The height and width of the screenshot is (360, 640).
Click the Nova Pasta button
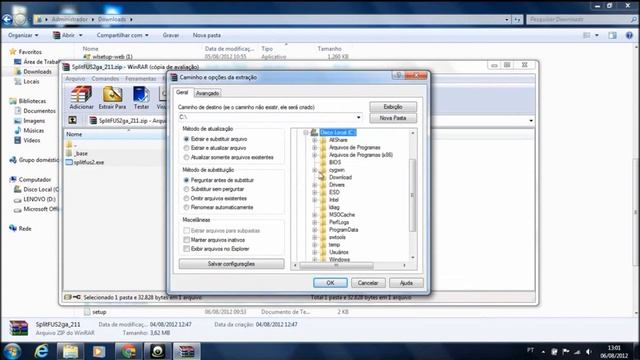coord(393,118)
